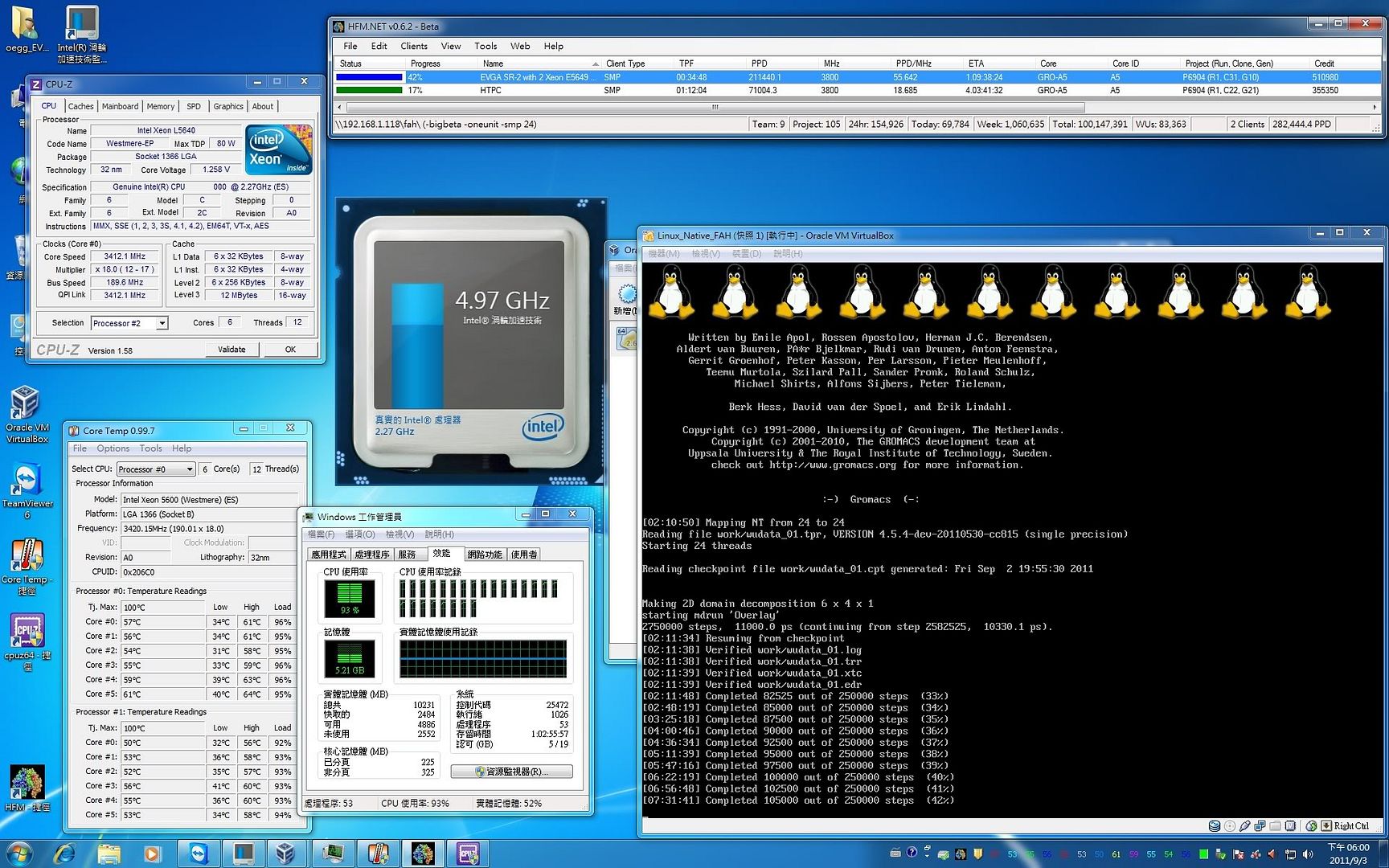Open the Oracle VM VirtualBox desktop icon
The width and height of the screenshot is (1389, 868).
27,414
